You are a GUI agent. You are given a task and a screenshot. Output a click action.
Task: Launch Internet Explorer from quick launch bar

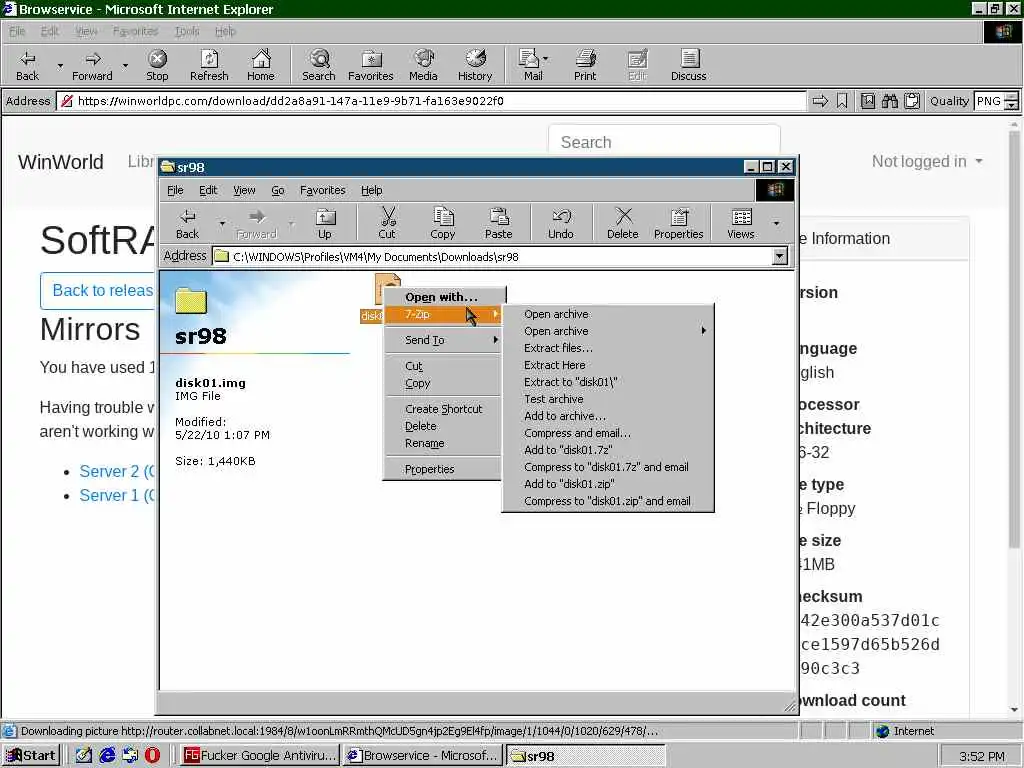click(x=107, y=755)
